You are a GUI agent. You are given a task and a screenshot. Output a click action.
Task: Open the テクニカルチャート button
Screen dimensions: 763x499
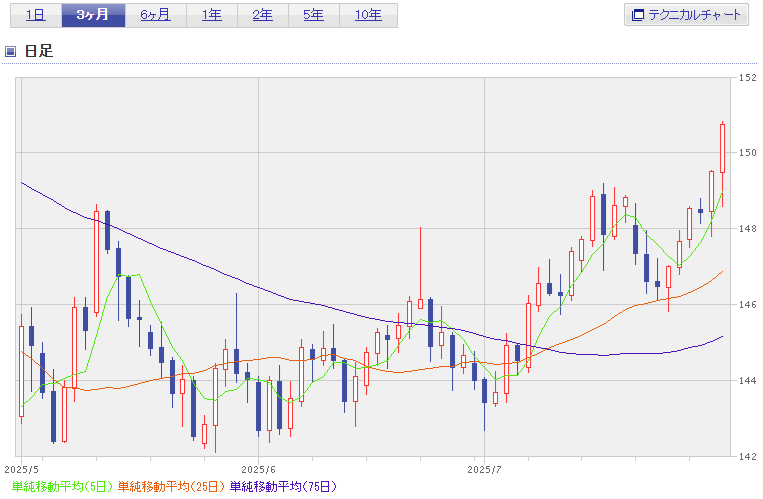pyautogui.click(x=686, y=15)
